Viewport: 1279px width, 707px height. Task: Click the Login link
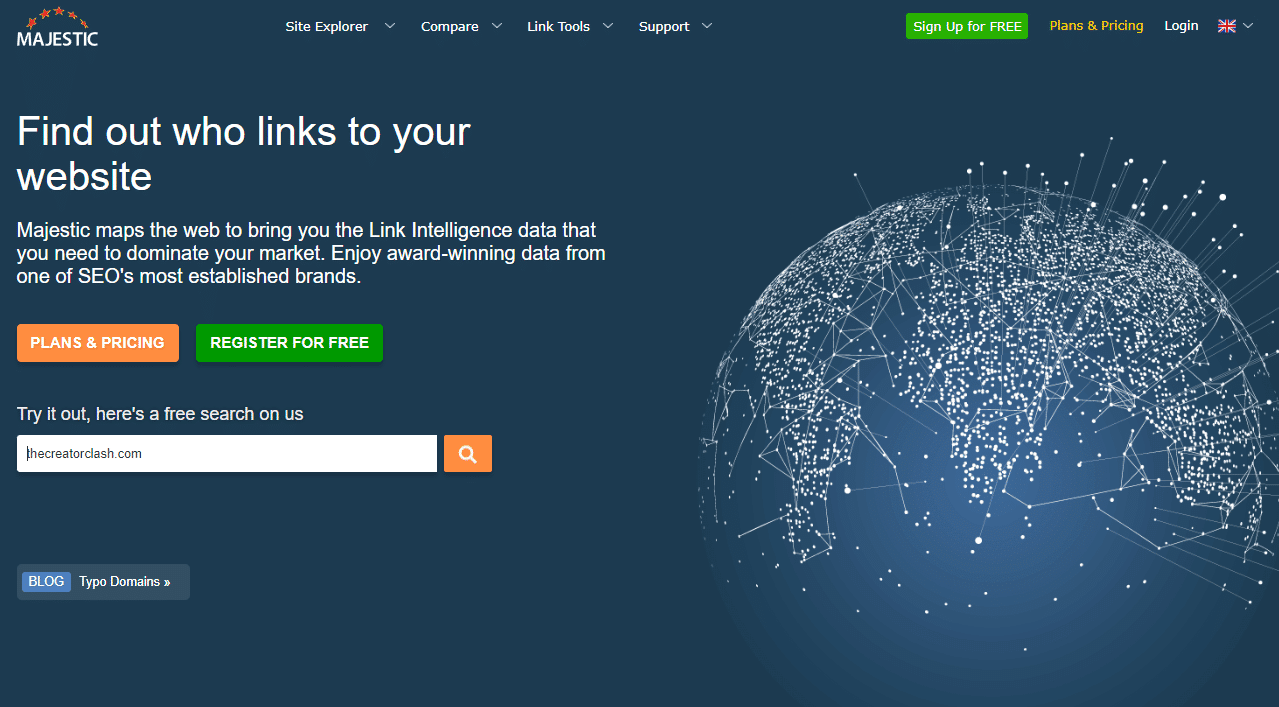pyautogui.click(x=1181, y=26)
